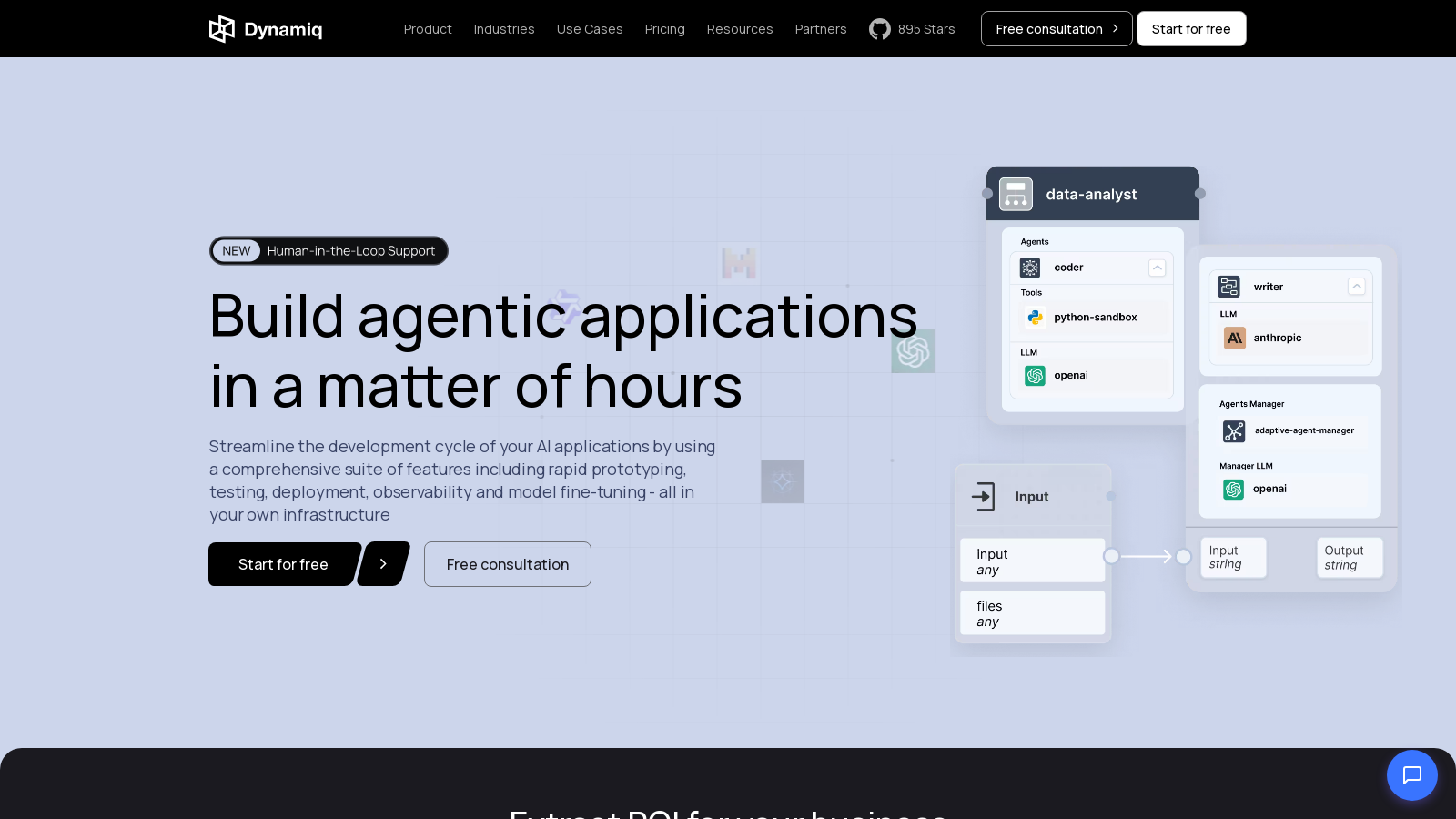Click the data-analyst node icon
1456x819 pixels.
1016,194
